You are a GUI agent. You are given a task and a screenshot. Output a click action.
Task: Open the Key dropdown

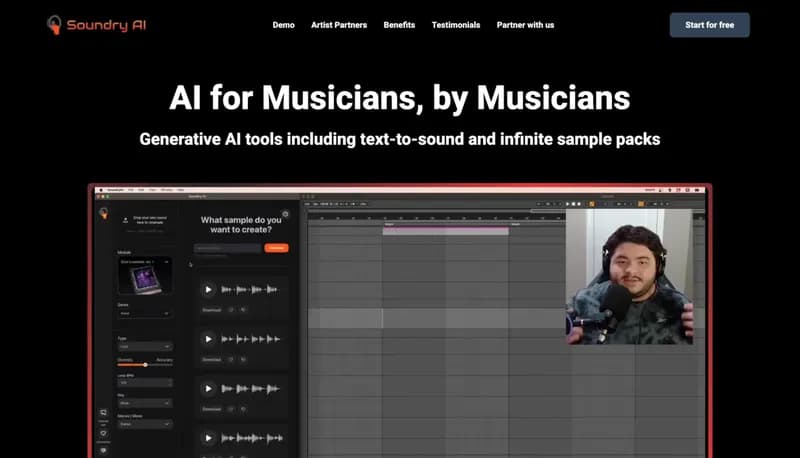145,403
